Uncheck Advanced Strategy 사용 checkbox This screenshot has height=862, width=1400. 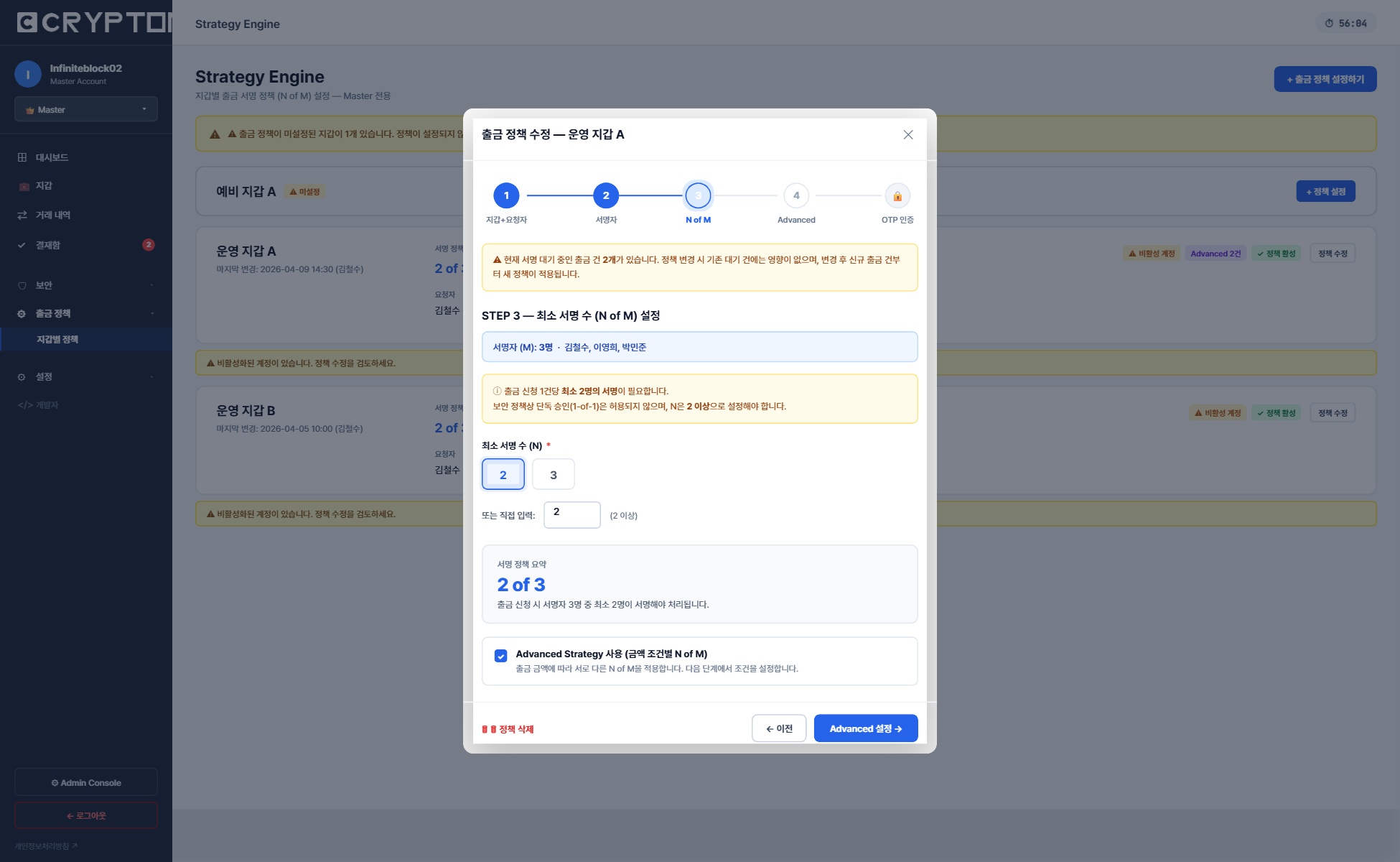[x=500, y=655]
